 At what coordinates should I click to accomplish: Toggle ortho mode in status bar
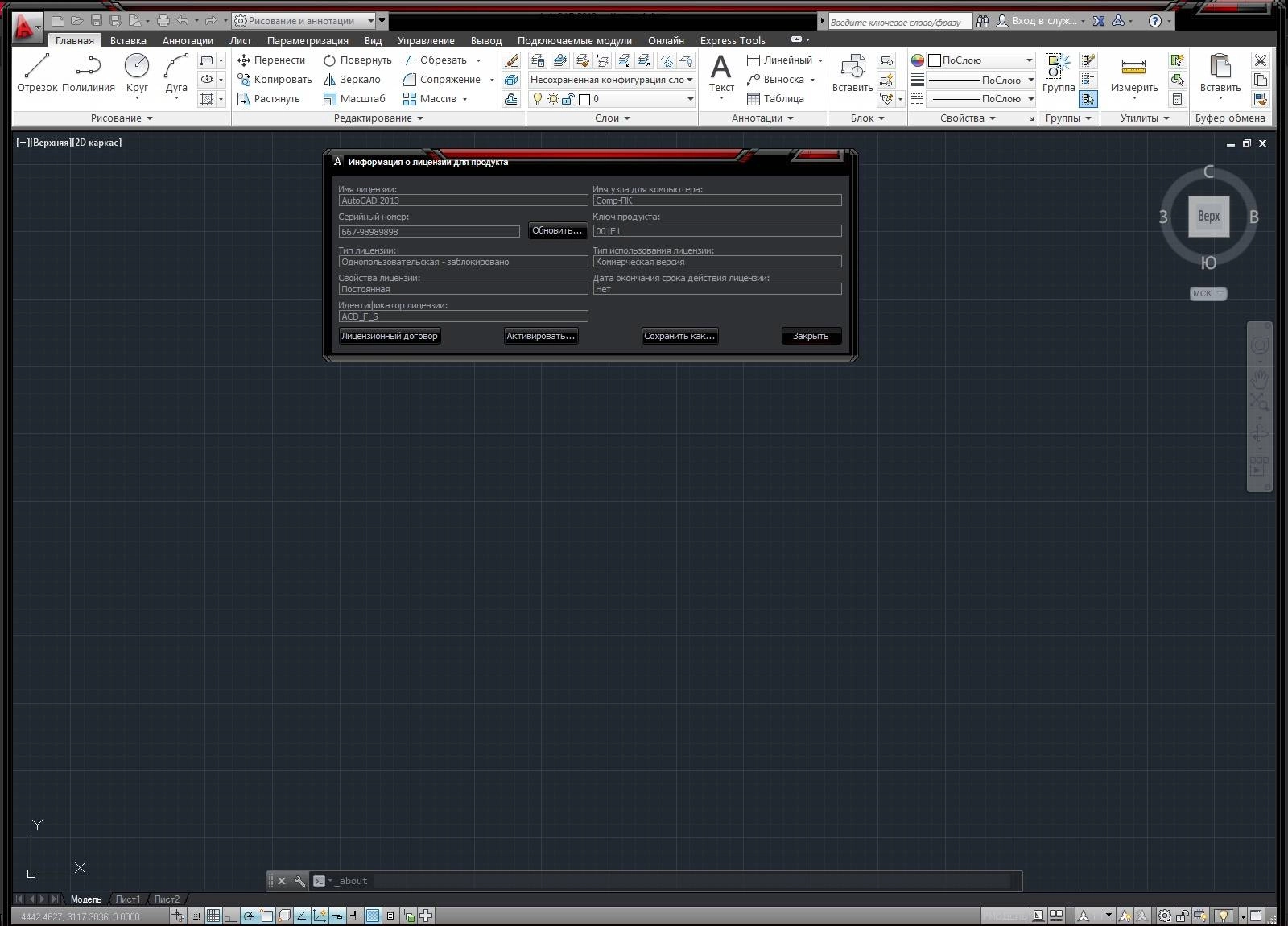tap(231, 916)
